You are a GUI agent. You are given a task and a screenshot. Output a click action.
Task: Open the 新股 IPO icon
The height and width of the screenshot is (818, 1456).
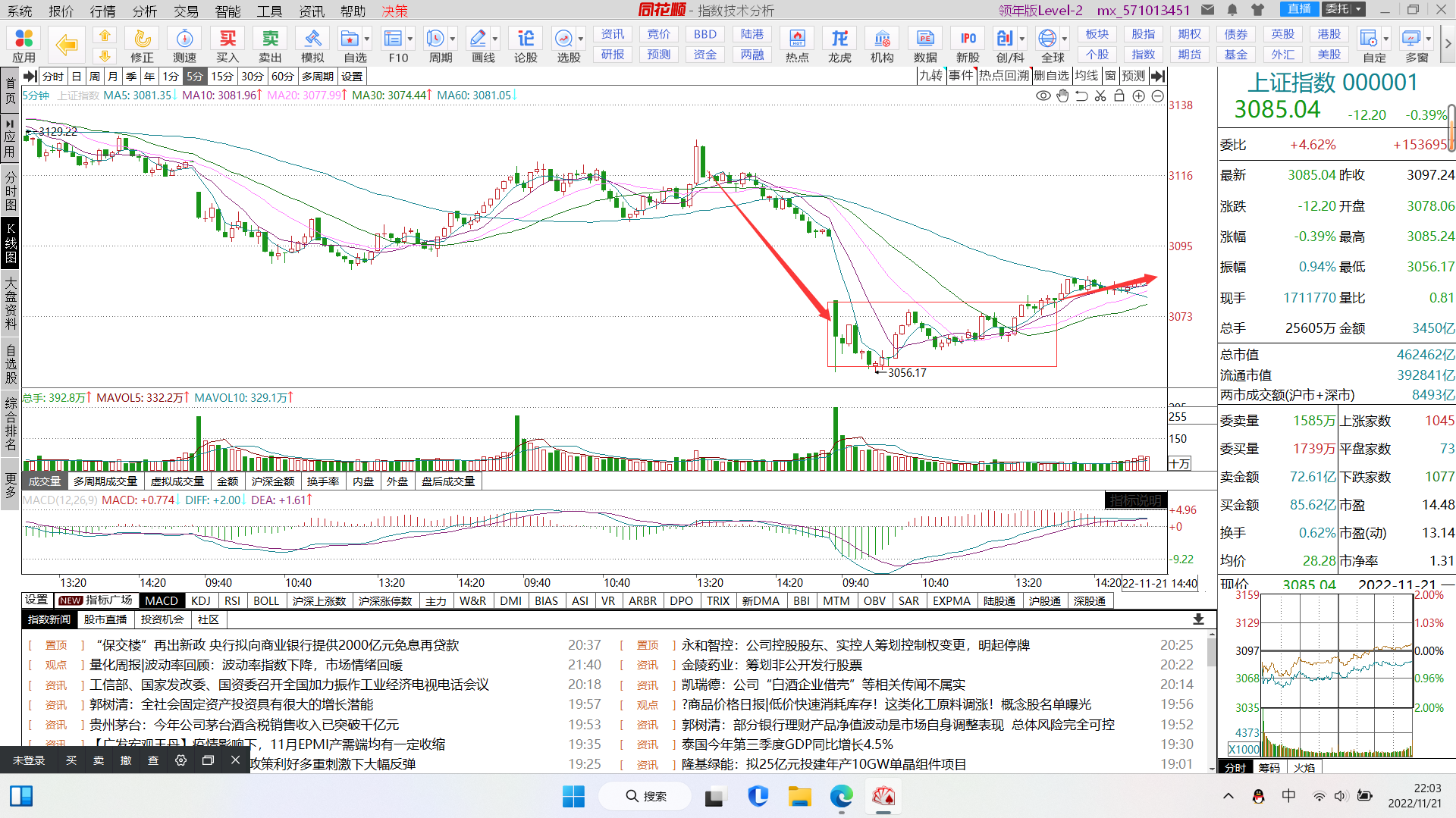coord(968,45)
